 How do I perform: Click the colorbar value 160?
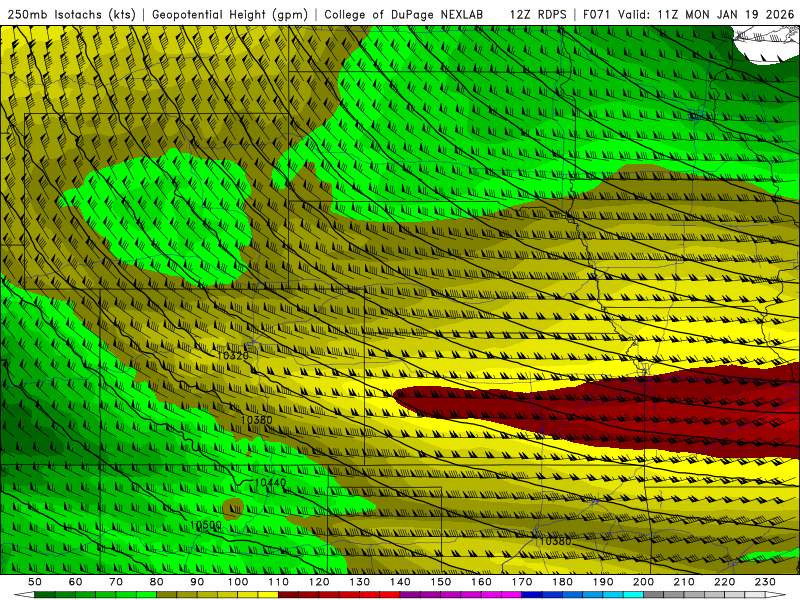(481, 582)
